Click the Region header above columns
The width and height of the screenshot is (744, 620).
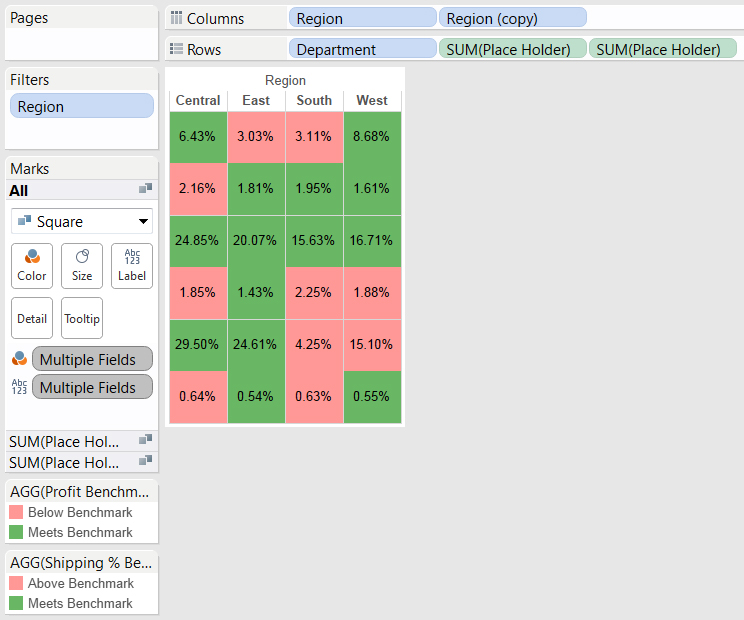coord(285,80)
